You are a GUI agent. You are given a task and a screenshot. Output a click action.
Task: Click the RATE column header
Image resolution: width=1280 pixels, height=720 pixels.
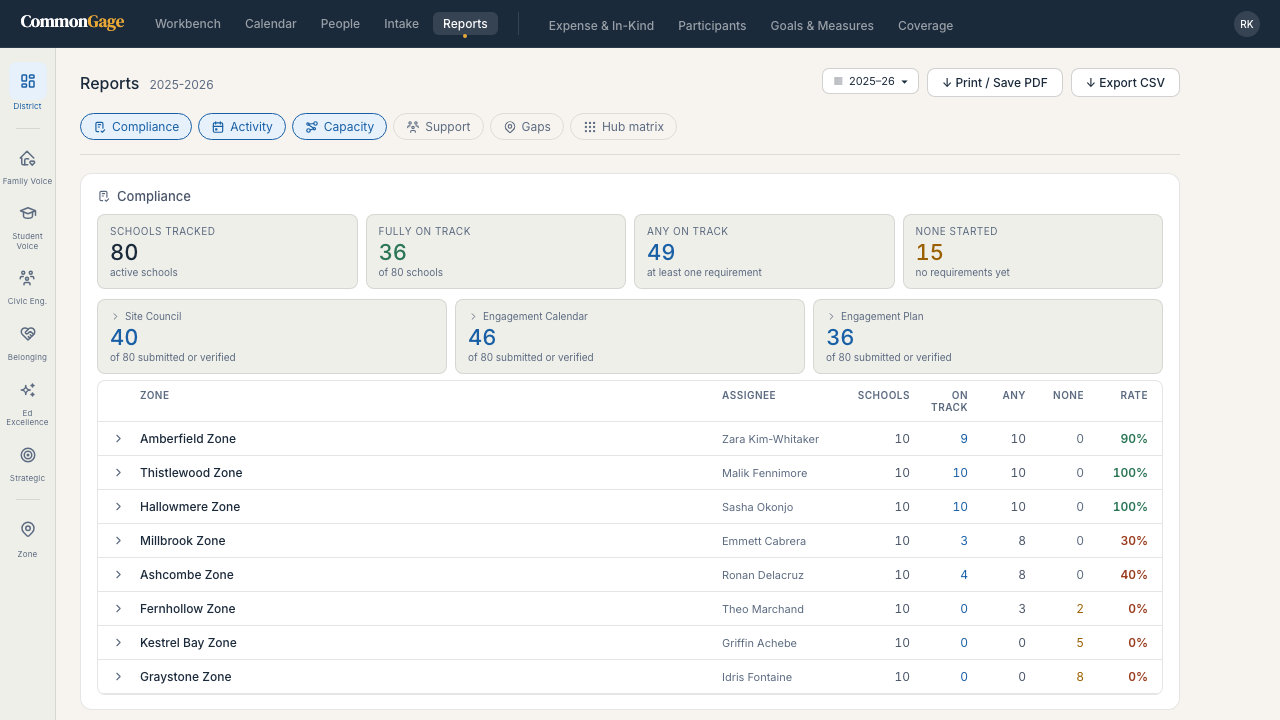click(x=1134, y=396)
